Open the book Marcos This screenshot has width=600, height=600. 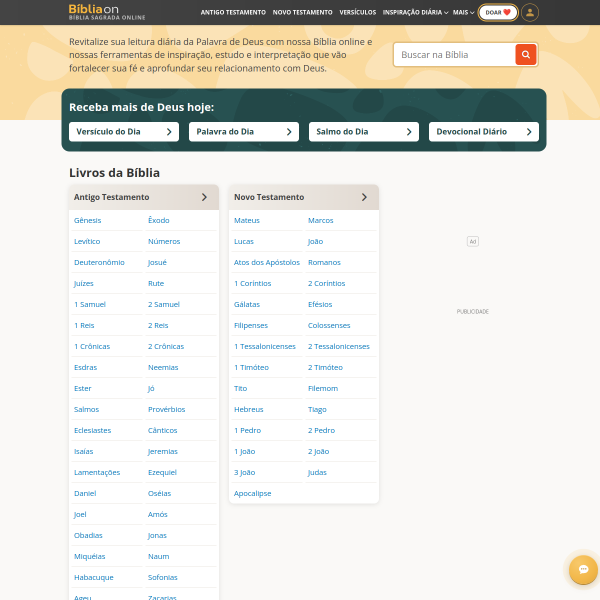pos(321,220)
